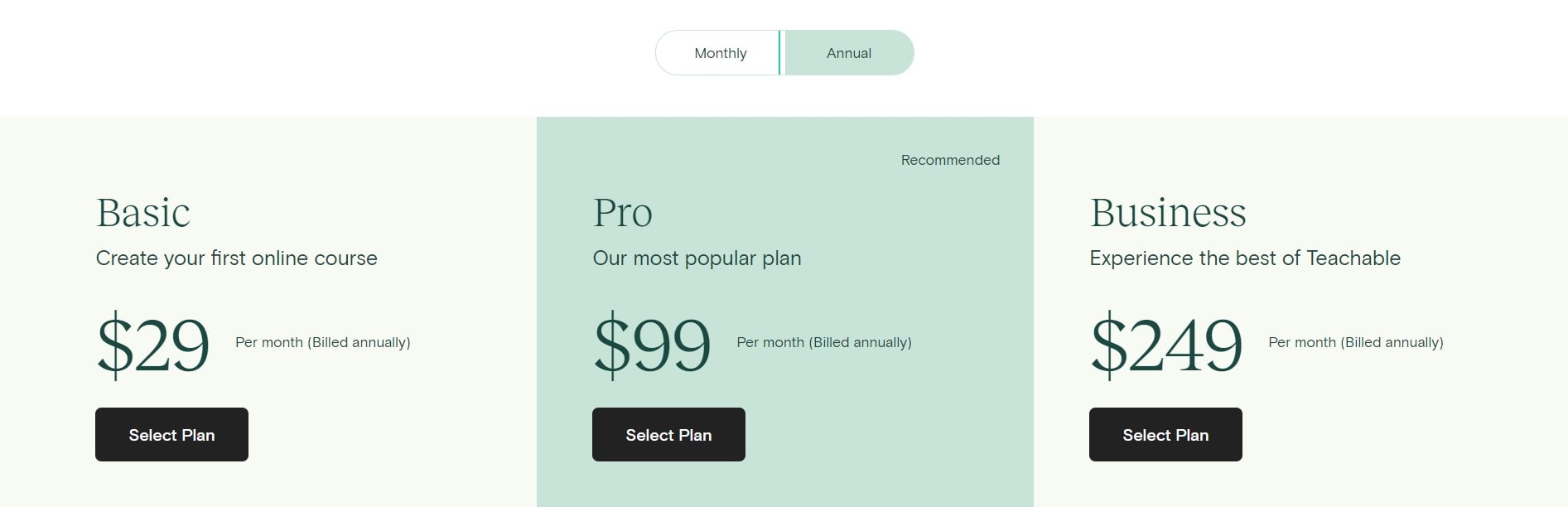Click the Business plan heading
This screenshot has width=1568, height=507.
(1168, 213)
